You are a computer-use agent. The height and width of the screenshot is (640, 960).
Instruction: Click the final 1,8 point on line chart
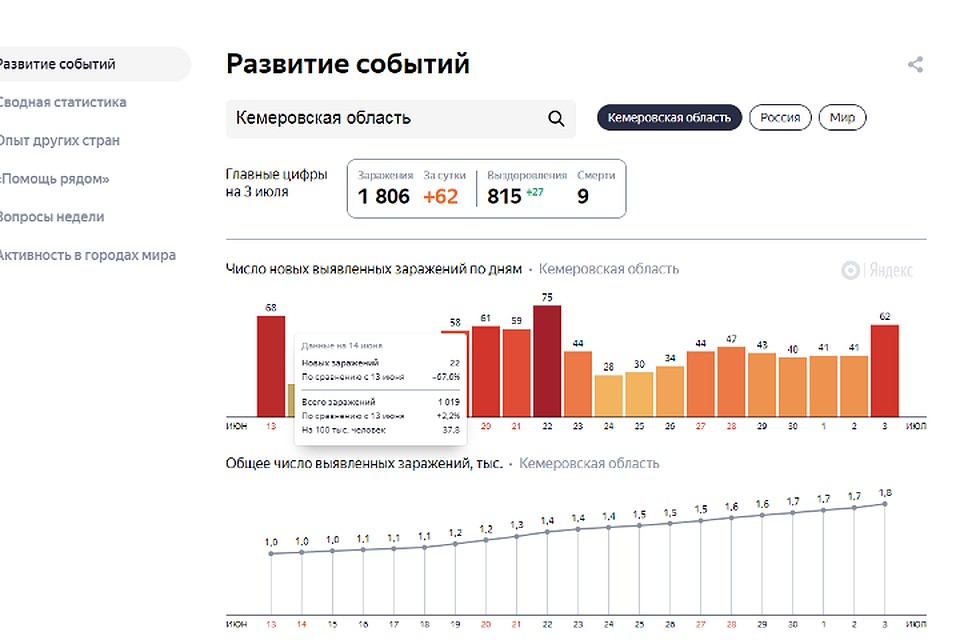click(x=885, y=504)
